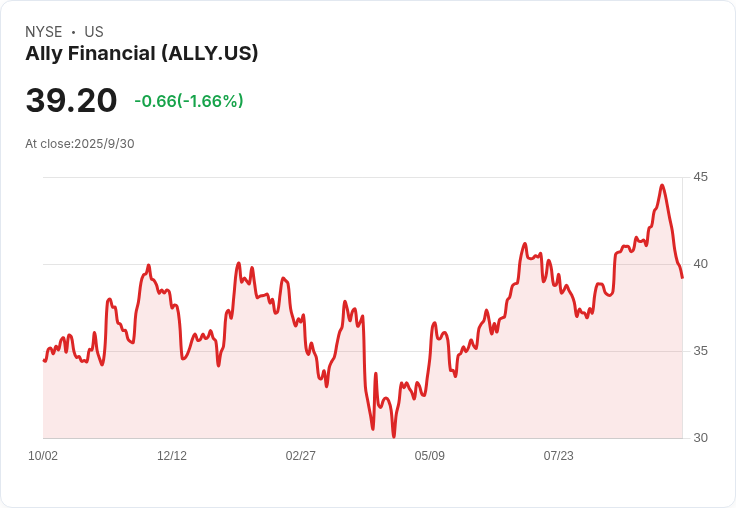736x508 pixels.
Task: Select the 05/09 date axis label
Action: coord(429,455)
